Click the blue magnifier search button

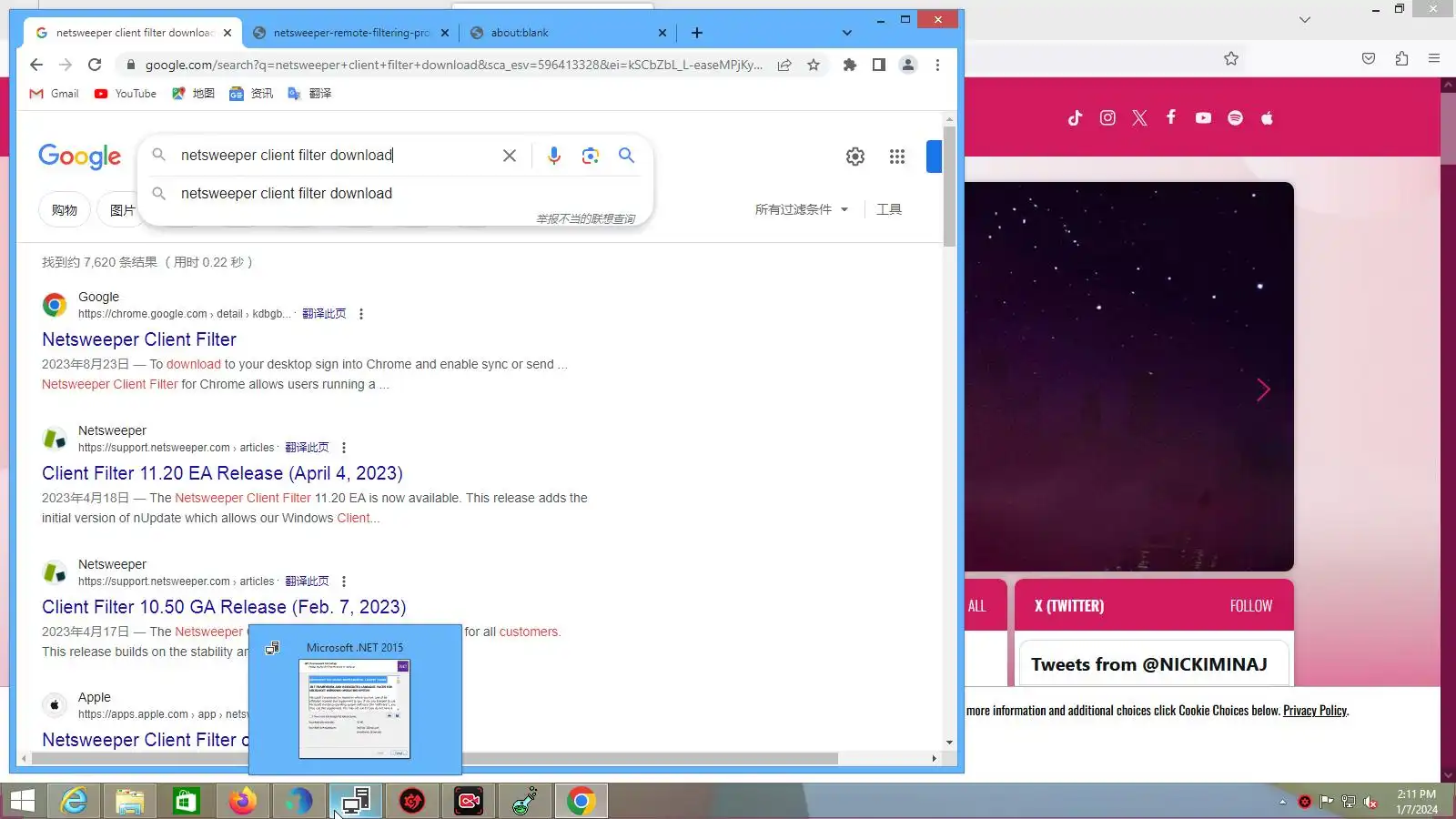point(627,156)
